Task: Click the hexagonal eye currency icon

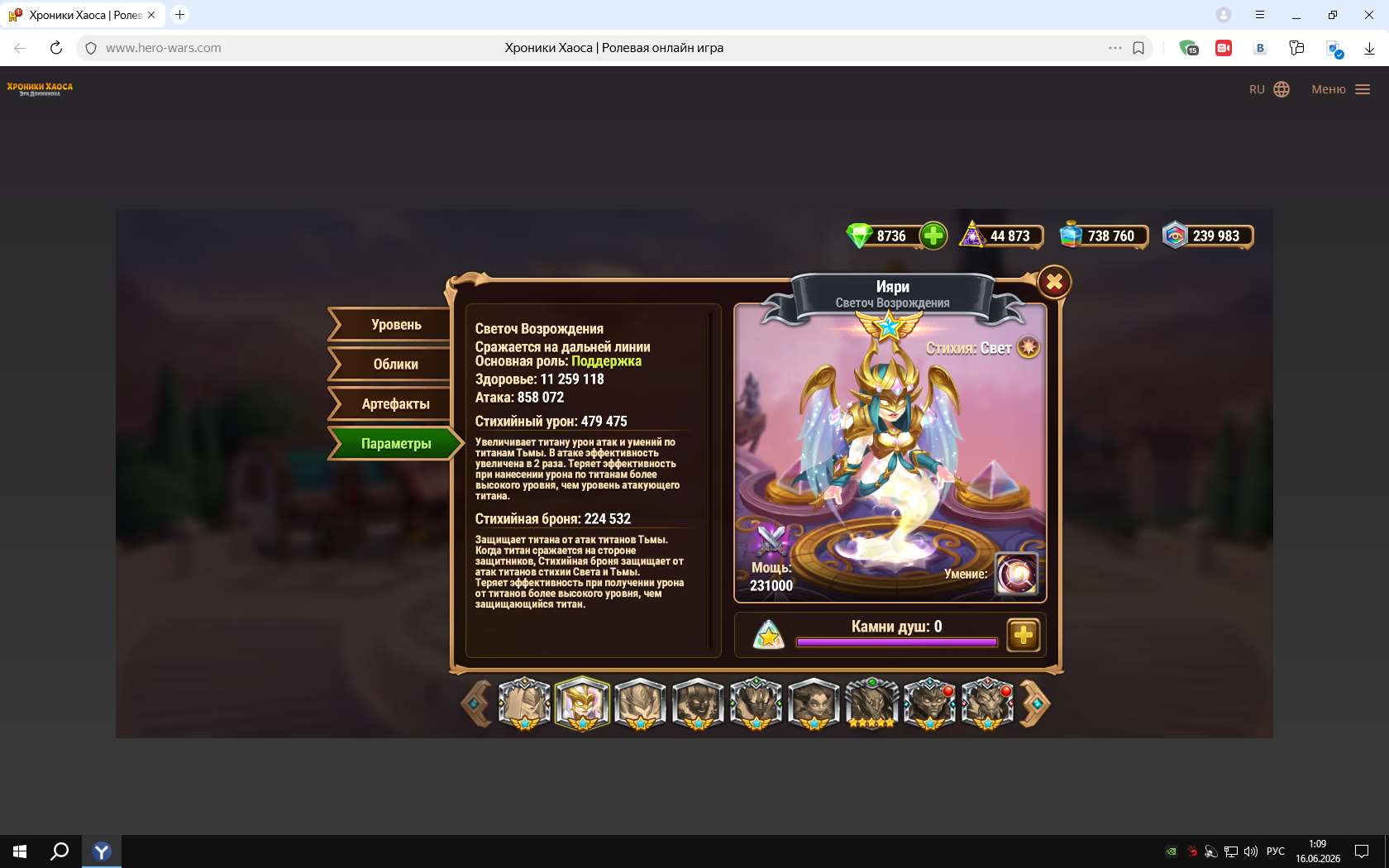Action: click(x=1174, y=235)
